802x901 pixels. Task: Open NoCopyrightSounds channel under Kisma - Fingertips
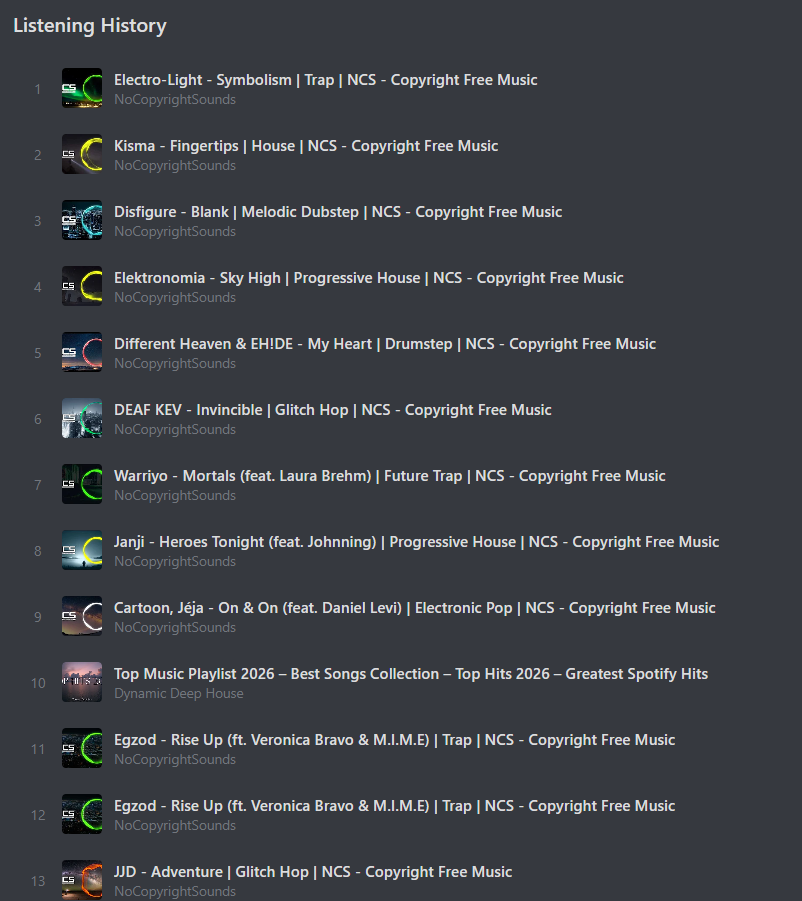(175, 166)
